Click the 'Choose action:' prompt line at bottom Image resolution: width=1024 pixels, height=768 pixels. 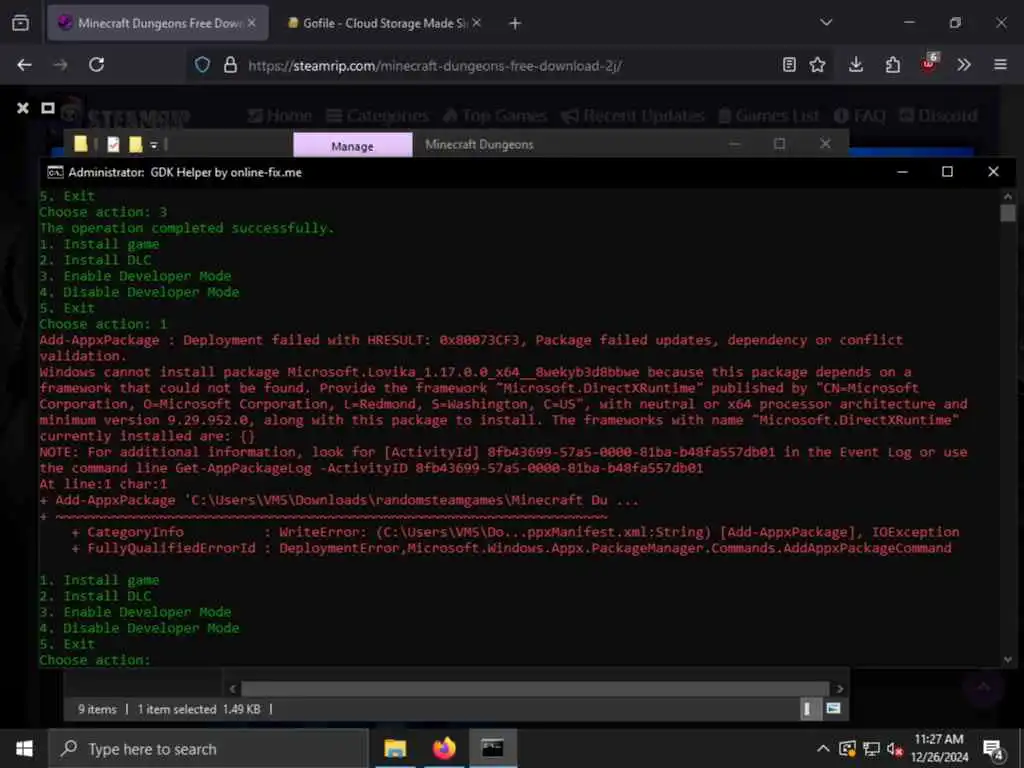click(x=95, y=660)
